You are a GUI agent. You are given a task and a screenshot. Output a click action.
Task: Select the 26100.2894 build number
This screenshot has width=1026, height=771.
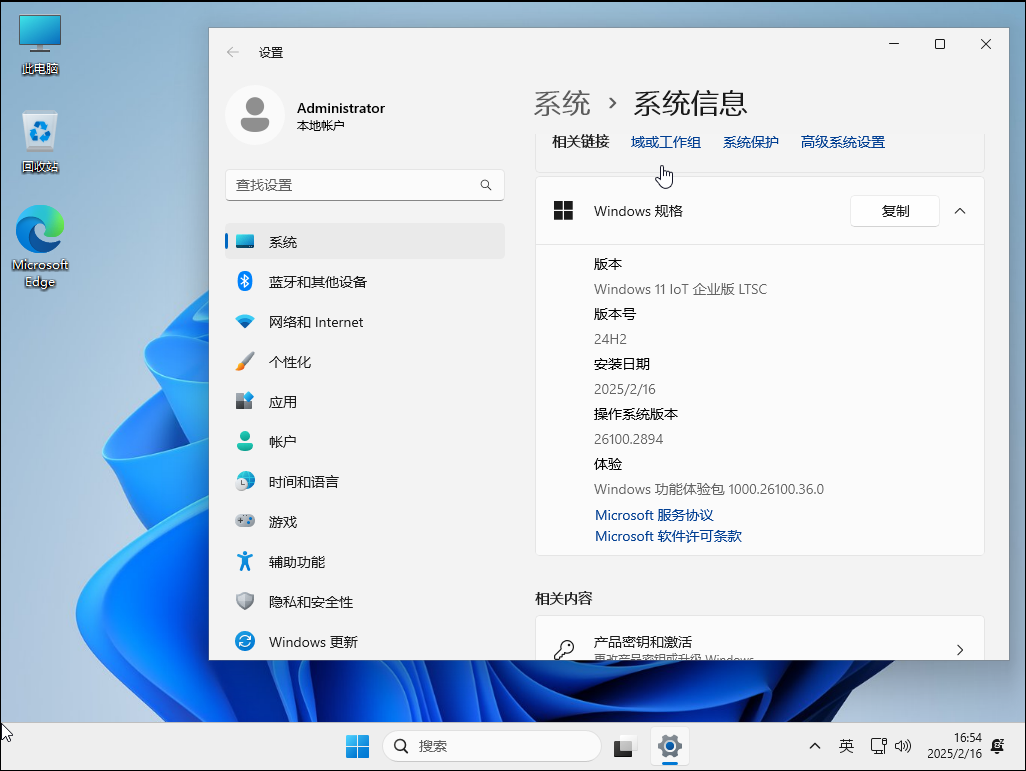(628, 439)
